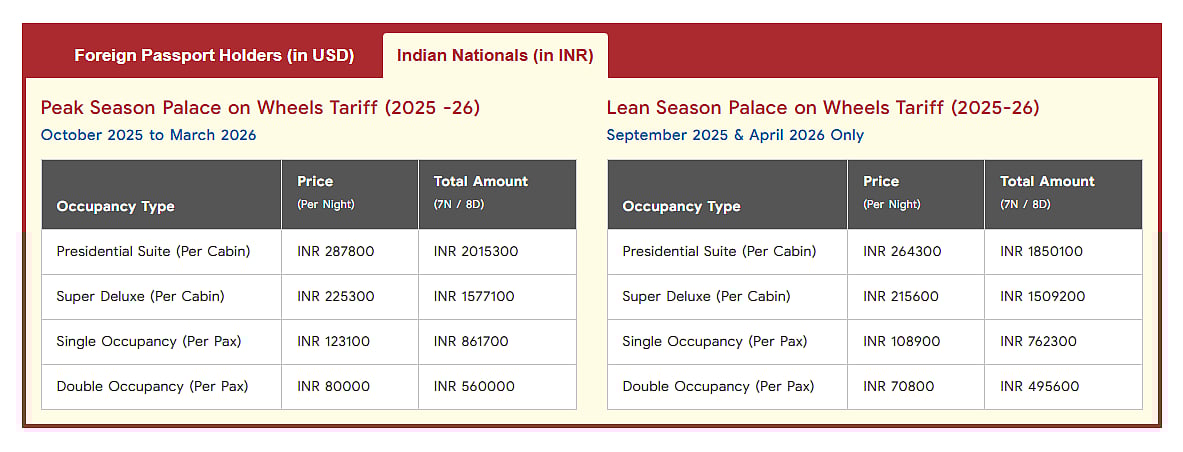This screenshot has height=452, width=1183.
Task: Click the INR 80000 price cell
Action: 333,387
